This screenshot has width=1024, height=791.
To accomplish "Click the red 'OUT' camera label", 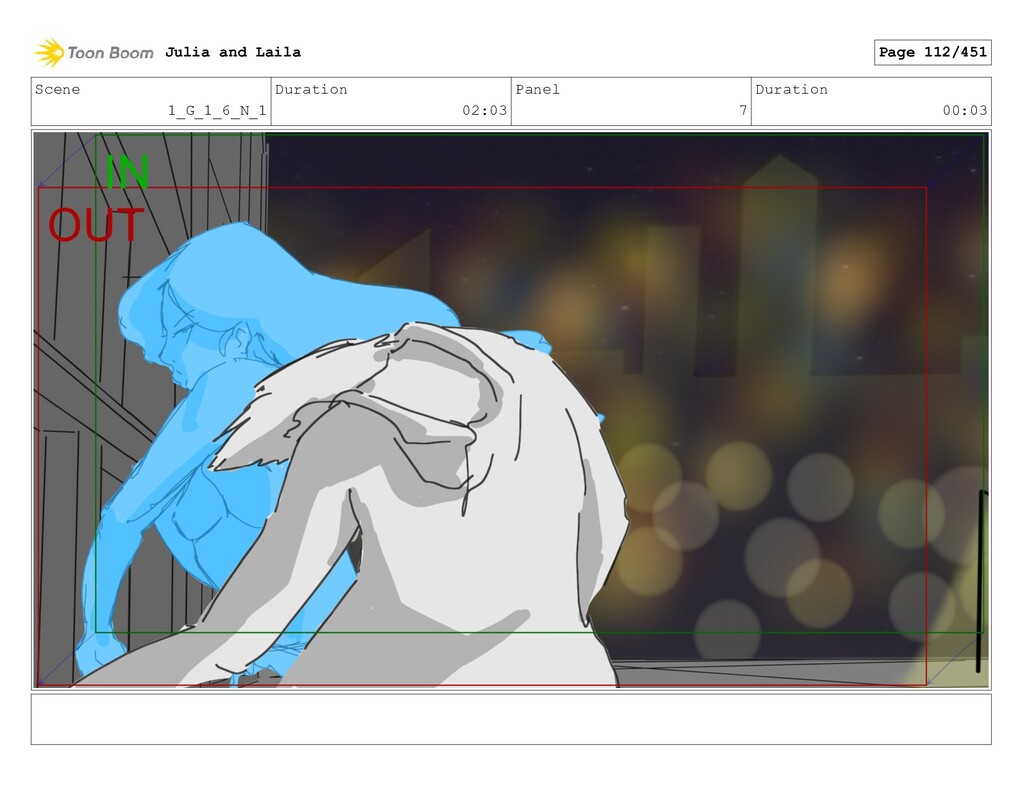I will pyautogui.click(x=96, y=225).
